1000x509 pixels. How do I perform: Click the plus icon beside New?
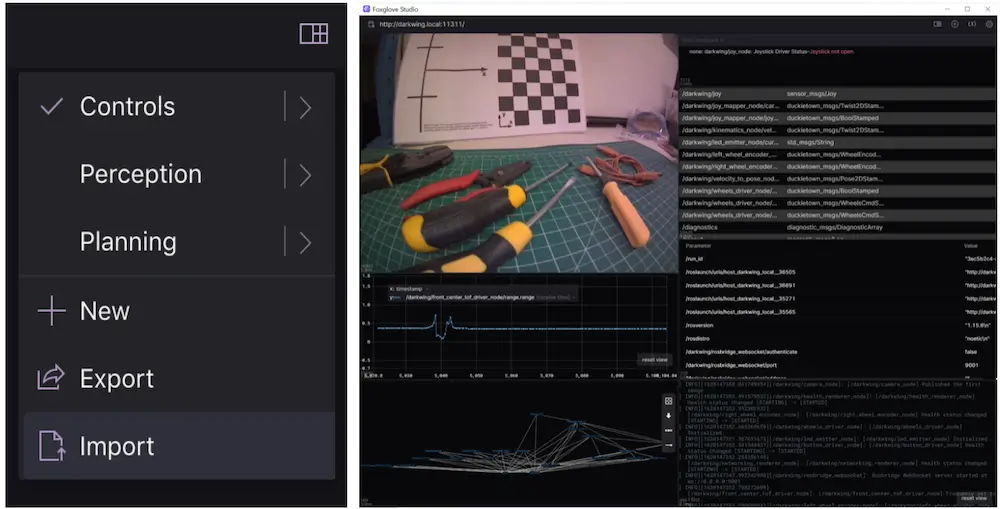click(x=52, y=311)
